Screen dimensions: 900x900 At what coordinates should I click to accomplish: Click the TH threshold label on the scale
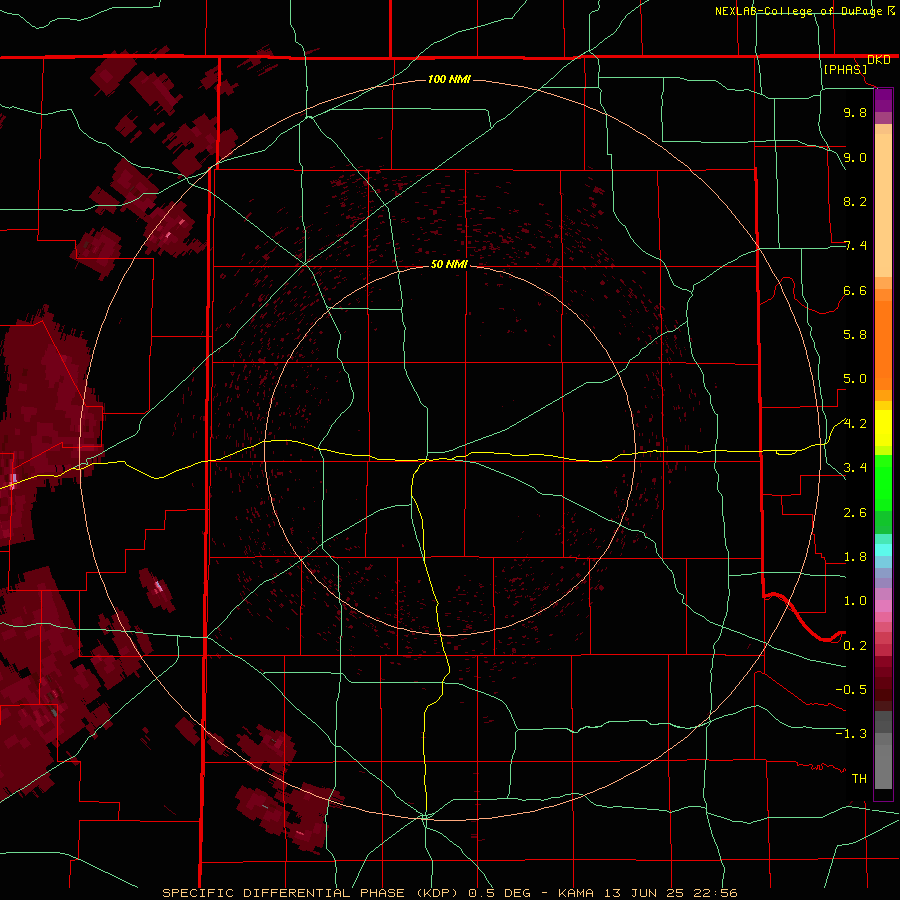[859, 779]
